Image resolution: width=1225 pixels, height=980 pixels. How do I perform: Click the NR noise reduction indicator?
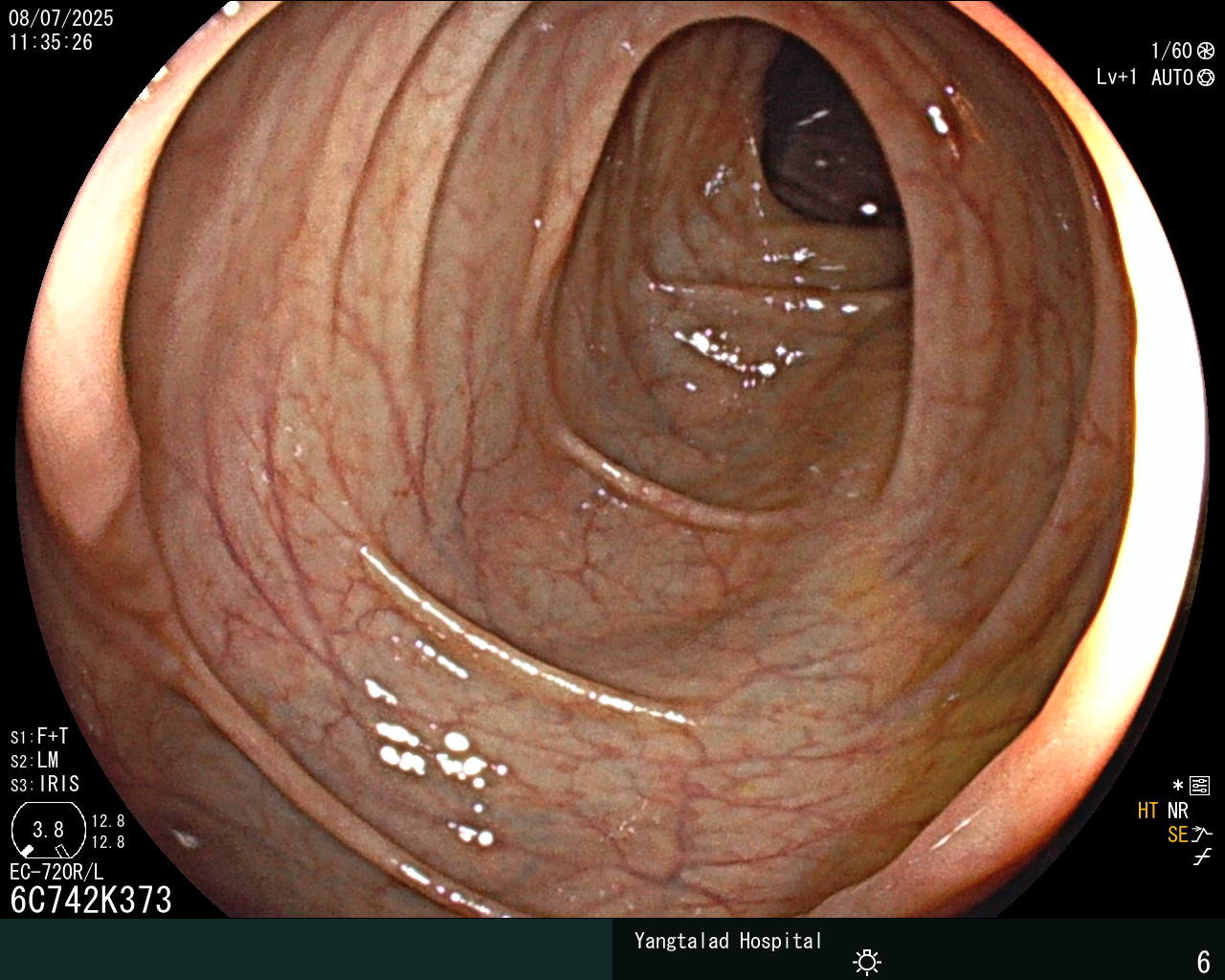[1177, 811]
